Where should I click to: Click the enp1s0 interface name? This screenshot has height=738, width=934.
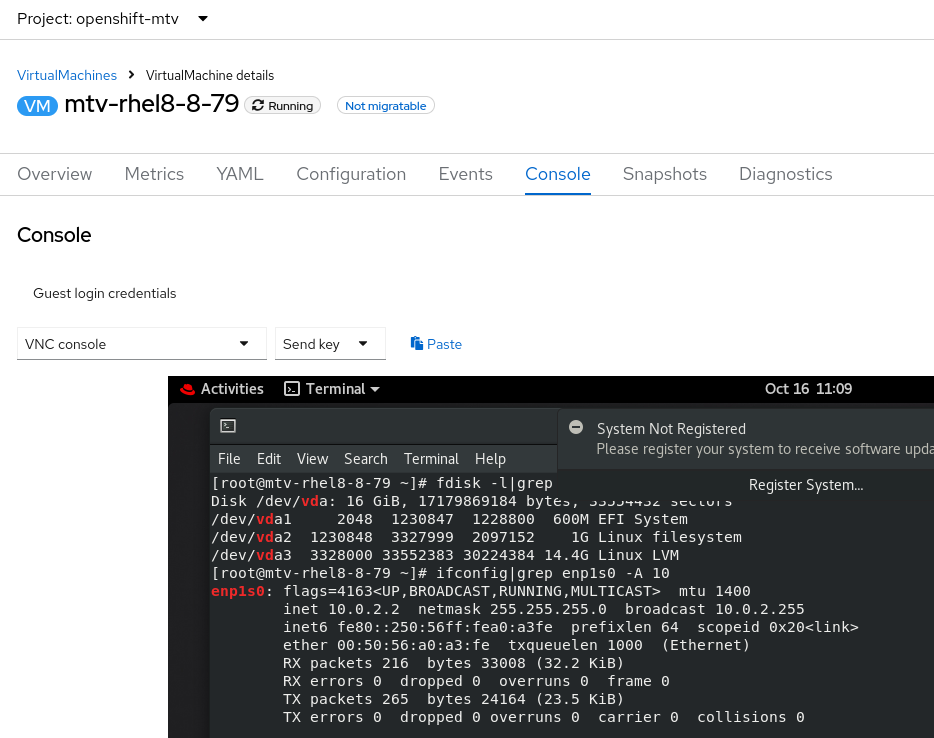(238, 591)
